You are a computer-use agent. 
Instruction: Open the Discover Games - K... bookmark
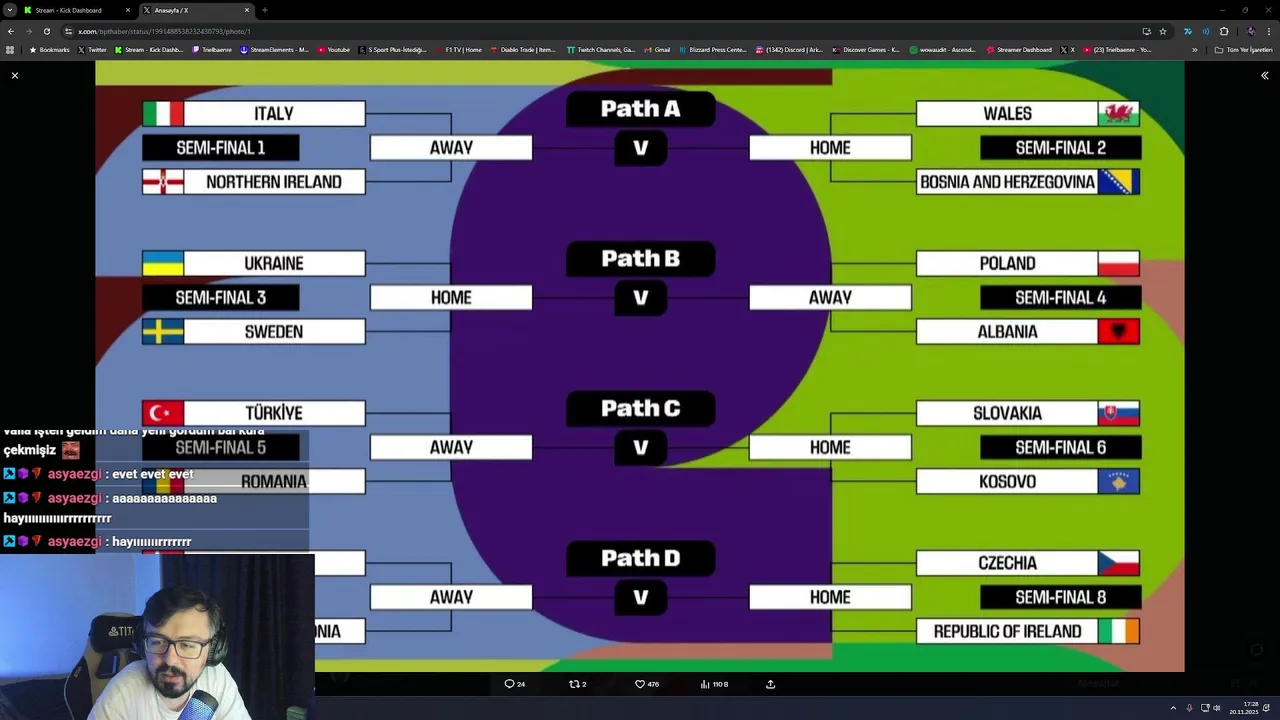(866, 49)
